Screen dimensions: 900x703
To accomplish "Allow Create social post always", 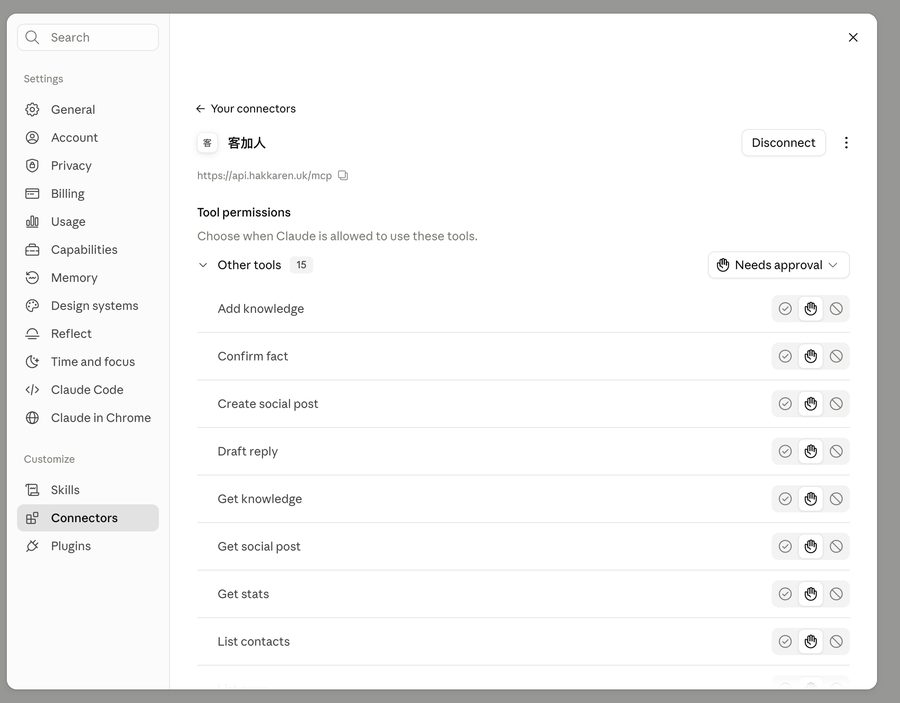I will [785, 404].
